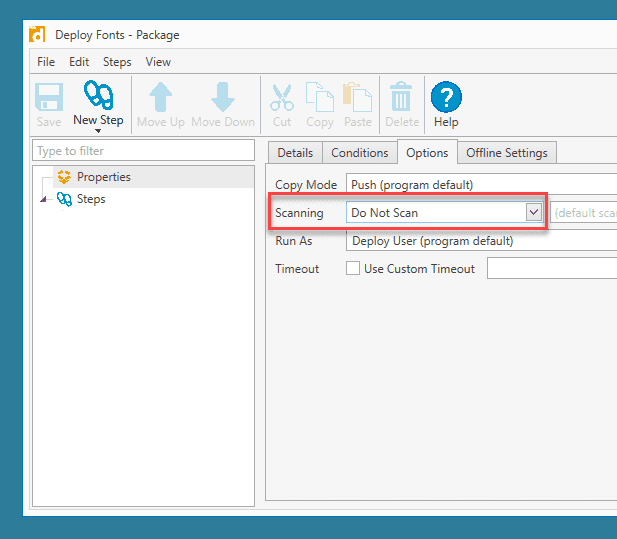
Task: Click the default scan profile field
Action: coord(584,212)
